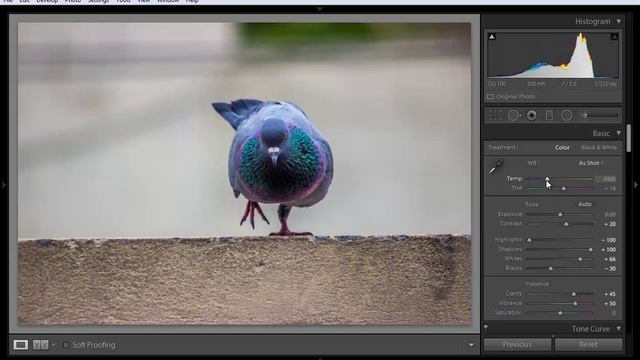This screenshot has height=360, width=640.
Task: Click the Contrast value +20
Action: tap(610, 224)
